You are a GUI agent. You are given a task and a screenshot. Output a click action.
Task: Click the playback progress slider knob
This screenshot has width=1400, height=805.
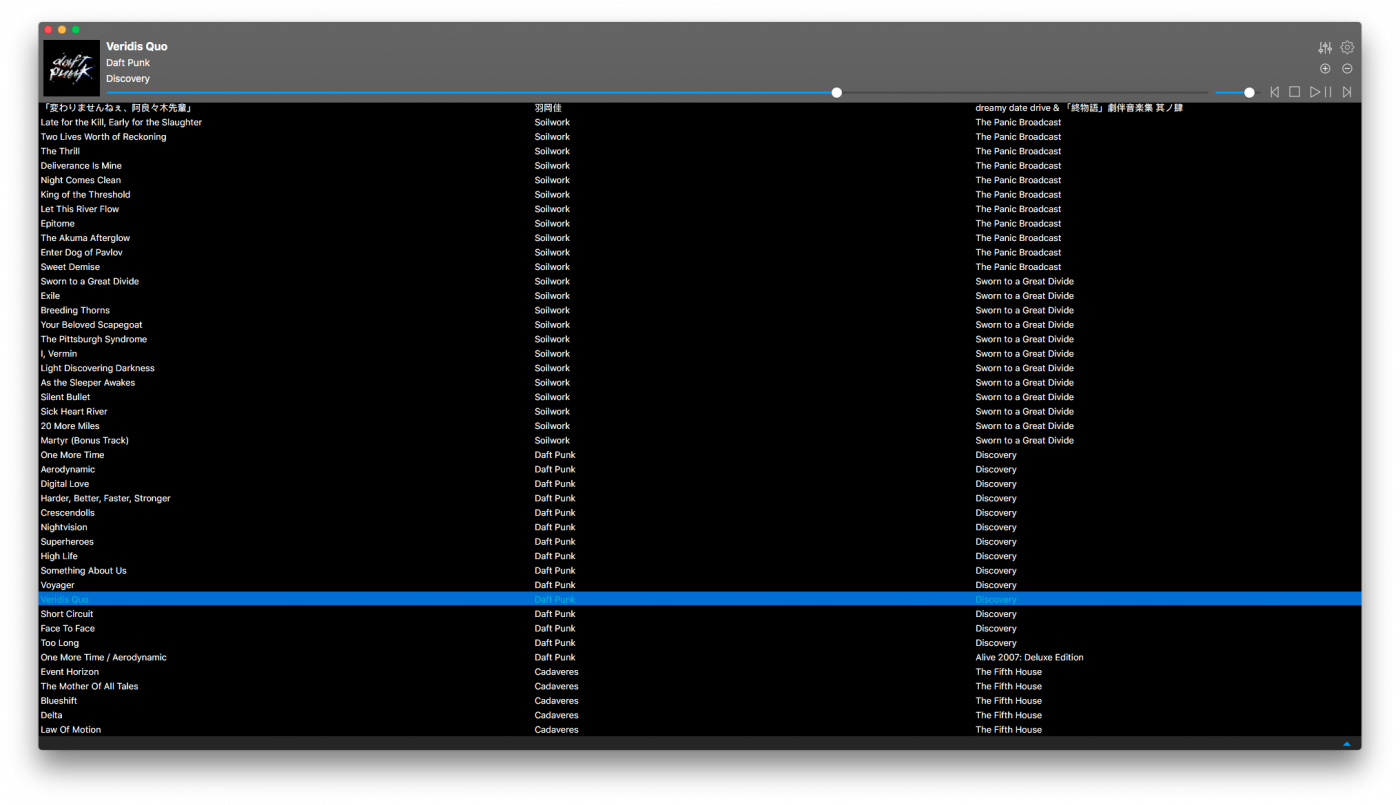[837, 93]
